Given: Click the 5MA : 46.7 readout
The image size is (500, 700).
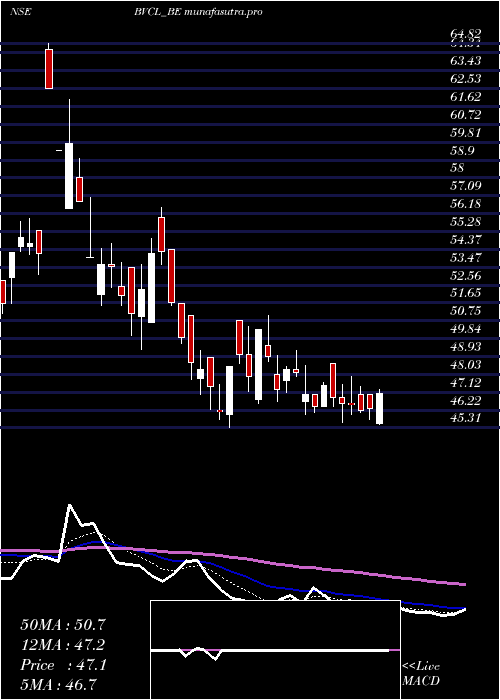Looking at the screenshot, I should [59, 685].
